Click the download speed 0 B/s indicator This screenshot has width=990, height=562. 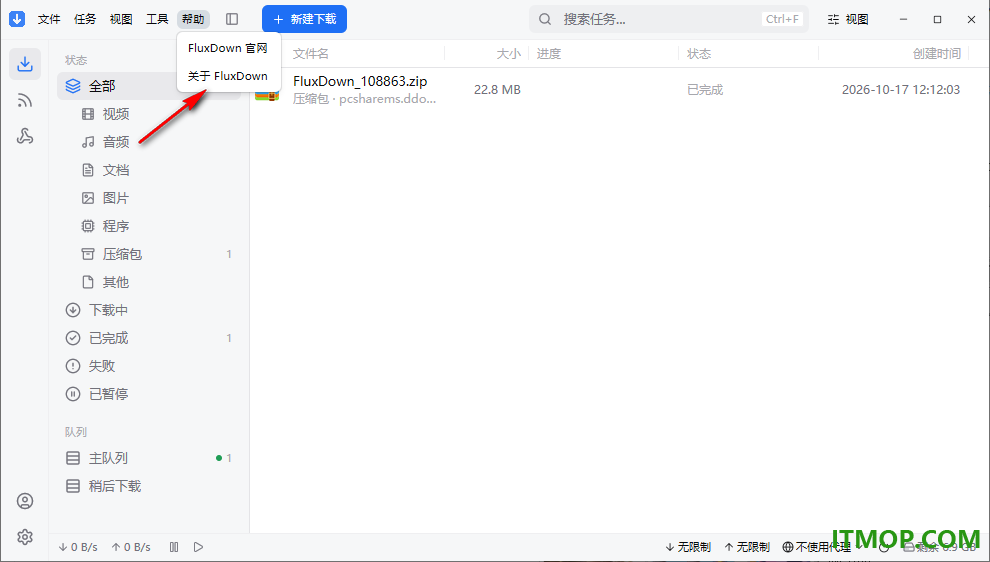pos(78,547)
